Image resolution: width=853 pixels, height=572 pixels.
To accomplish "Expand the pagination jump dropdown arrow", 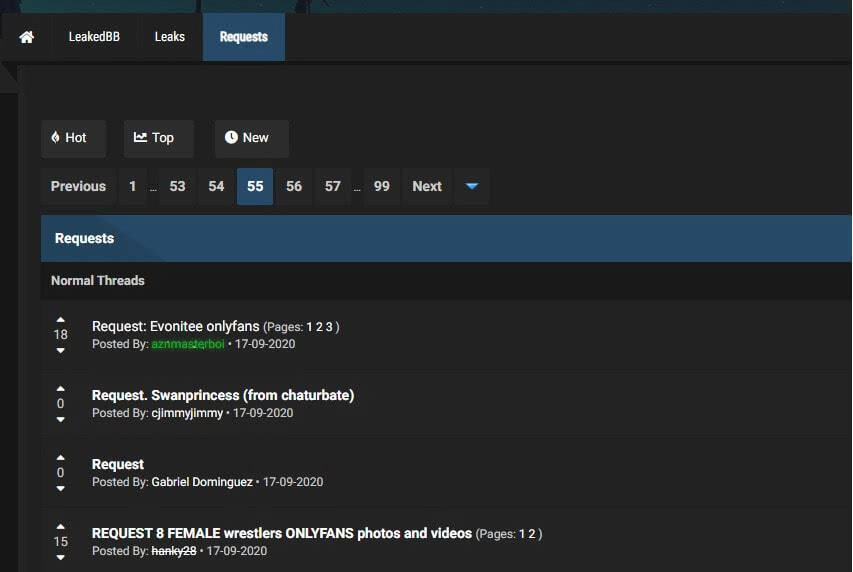I will tap(472, 187).
